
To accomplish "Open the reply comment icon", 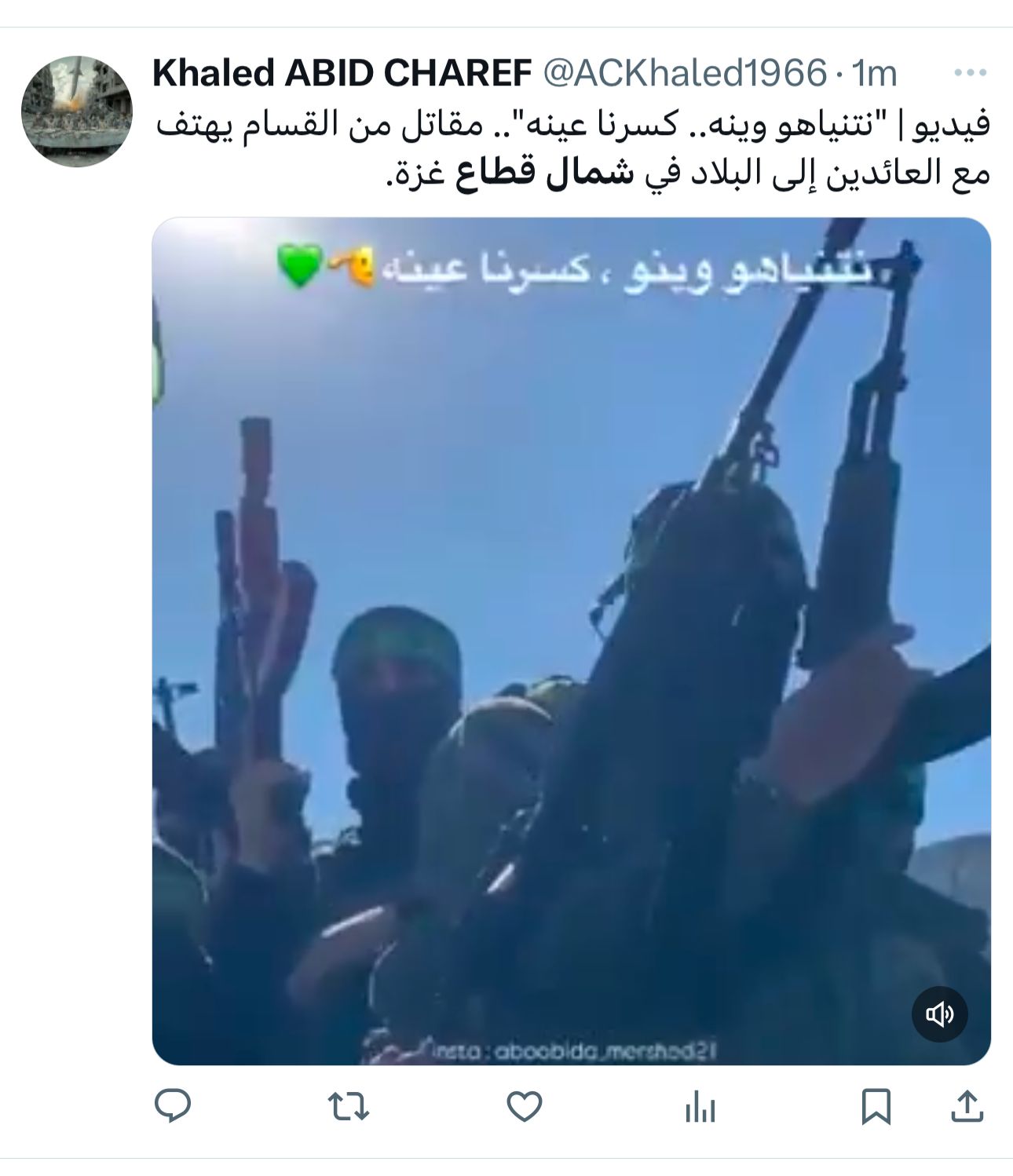I will pos(173,1107).
